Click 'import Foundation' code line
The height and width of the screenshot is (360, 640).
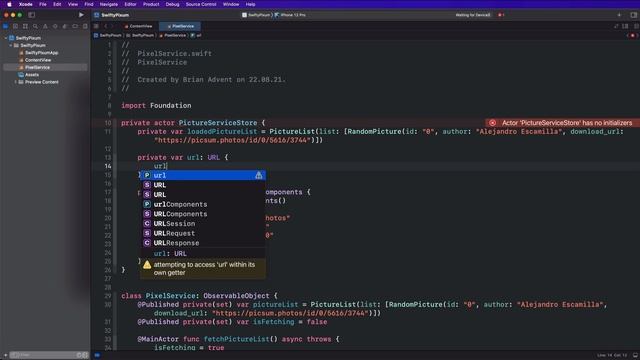156,105
